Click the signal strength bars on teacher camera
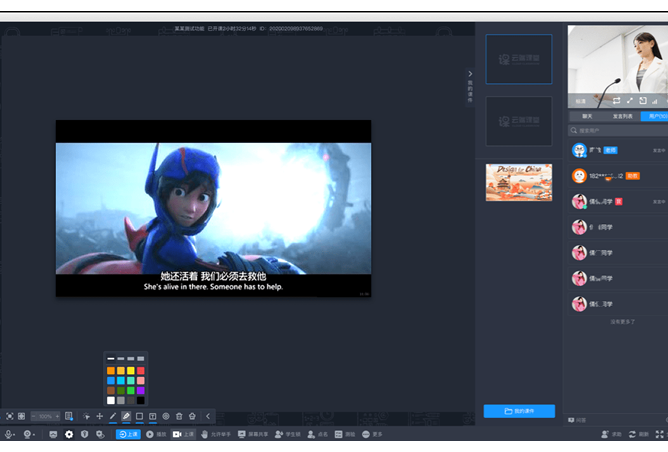The image size is (668, 452). tap(655, 101)
